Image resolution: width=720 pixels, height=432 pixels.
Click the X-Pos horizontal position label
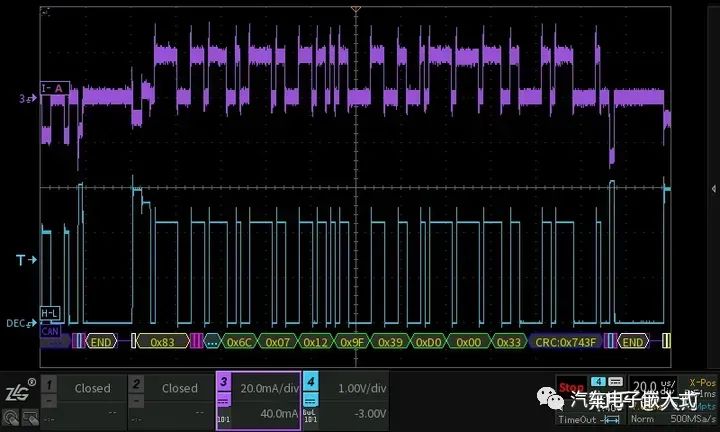(x=702, y=382)
